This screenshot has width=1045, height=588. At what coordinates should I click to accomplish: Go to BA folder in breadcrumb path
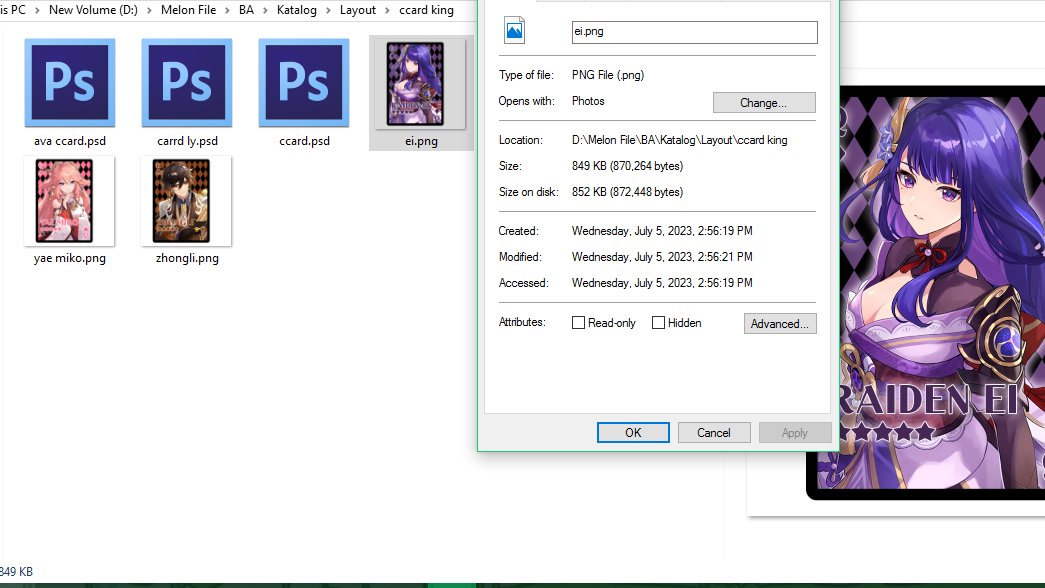(247, 10)
